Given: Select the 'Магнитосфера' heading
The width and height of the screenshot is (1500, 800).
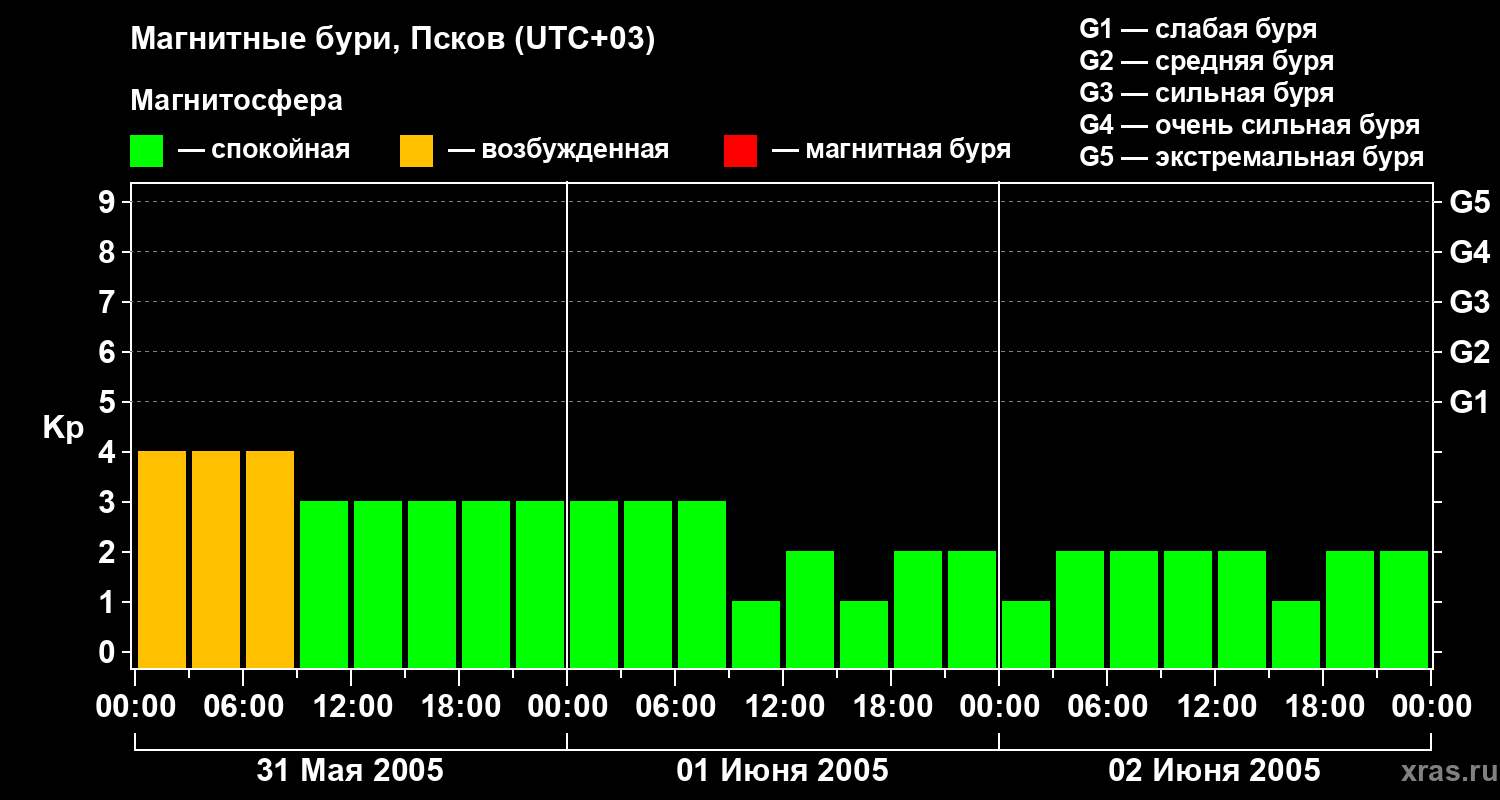Looking at the screenshot, I should (236, 101).
